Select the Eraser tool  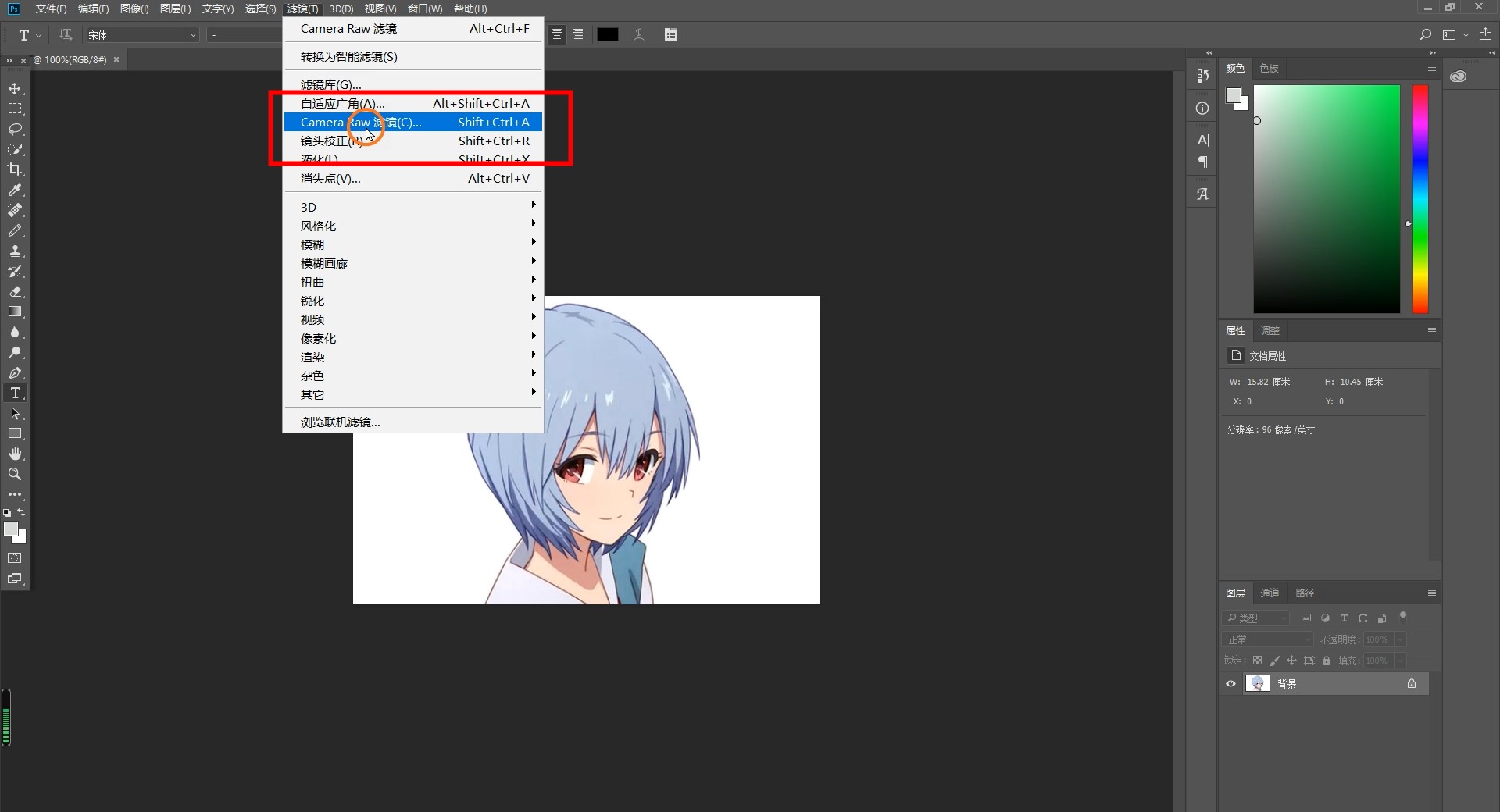click(15, 291)
